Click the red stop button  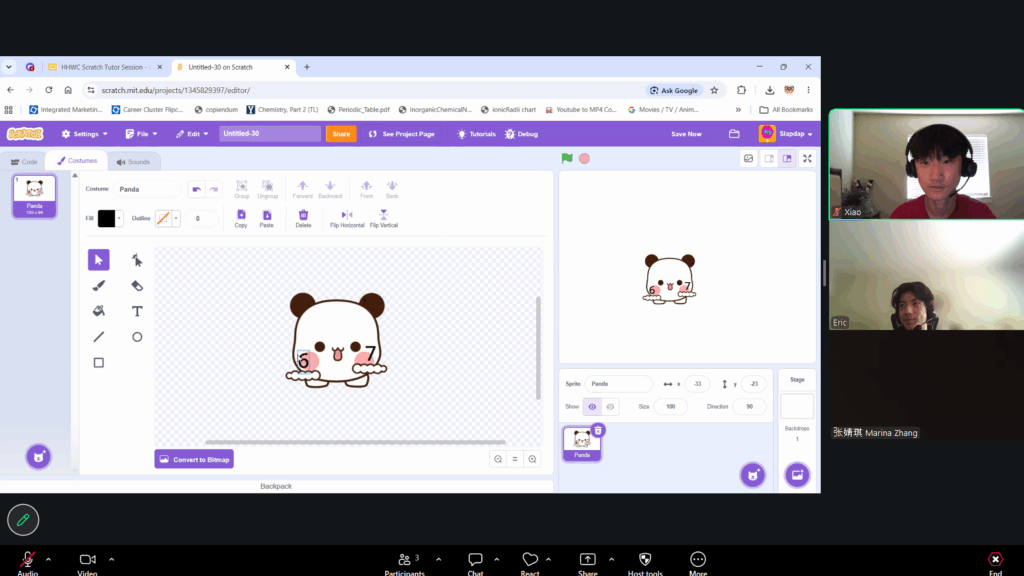pos(584,159)
